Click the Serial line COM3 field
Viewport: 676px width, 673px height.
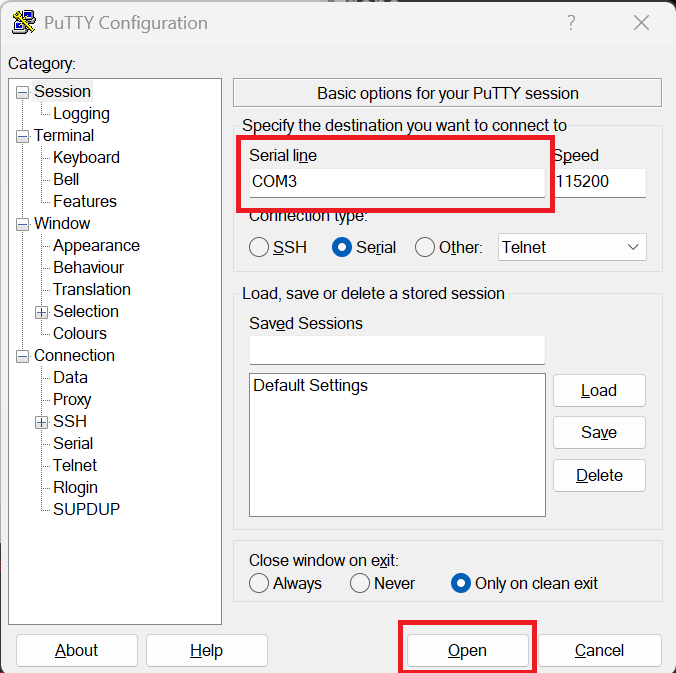[x=396, y=182]
